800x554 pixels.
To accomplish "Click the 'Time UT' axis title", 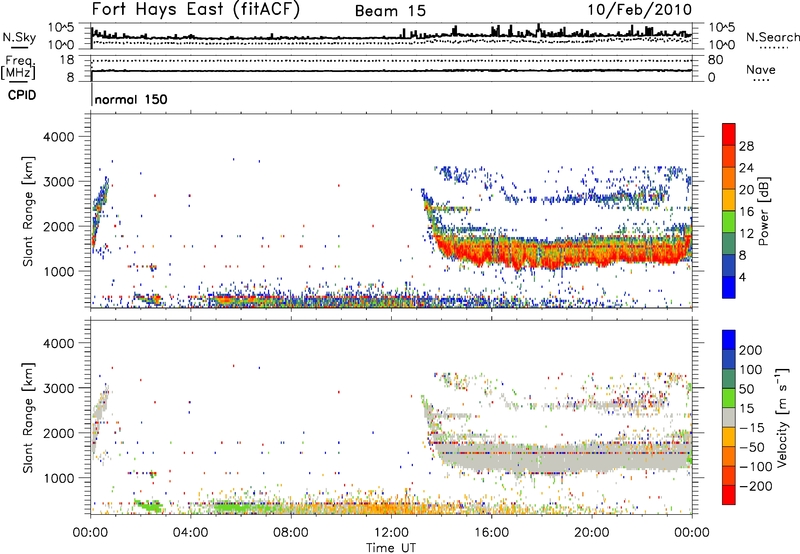I will [391, 548].
